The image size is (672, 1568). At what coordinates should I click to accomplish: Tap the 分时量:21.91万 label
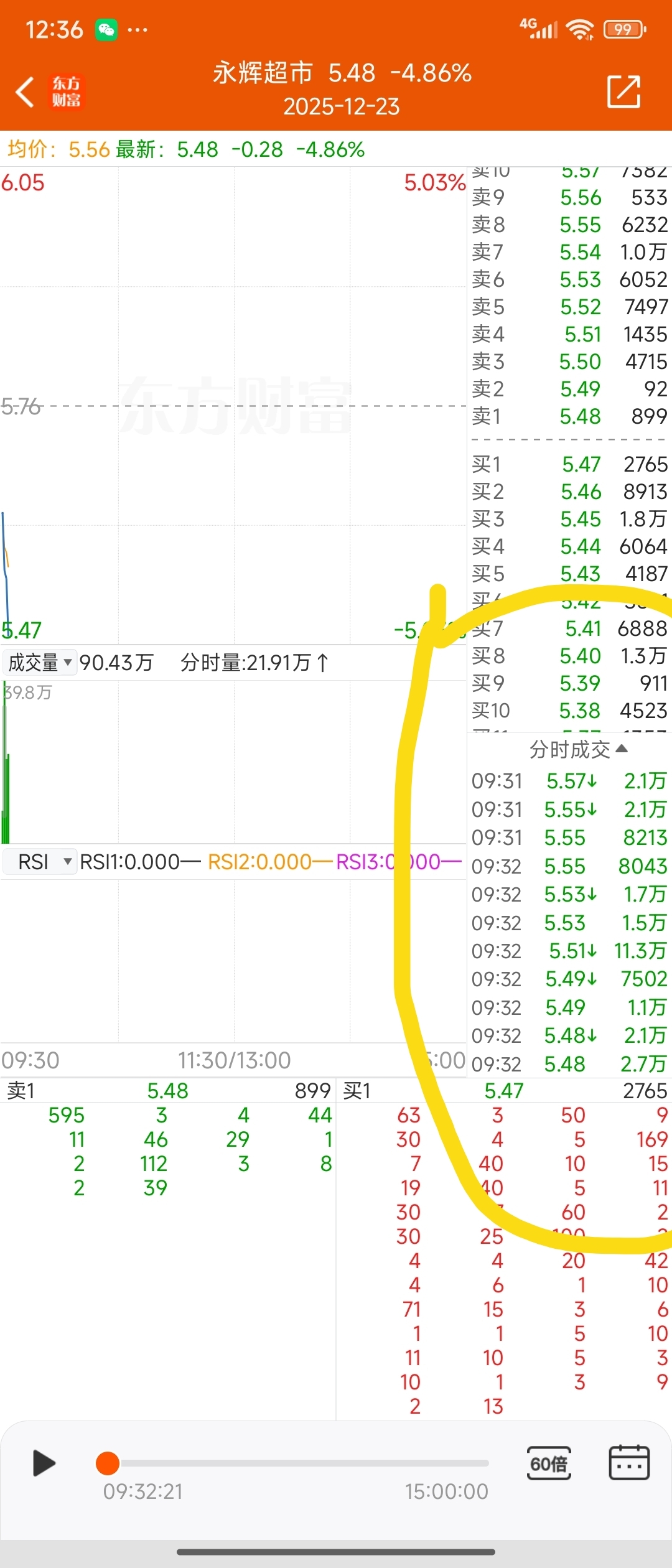click(254, 662)
